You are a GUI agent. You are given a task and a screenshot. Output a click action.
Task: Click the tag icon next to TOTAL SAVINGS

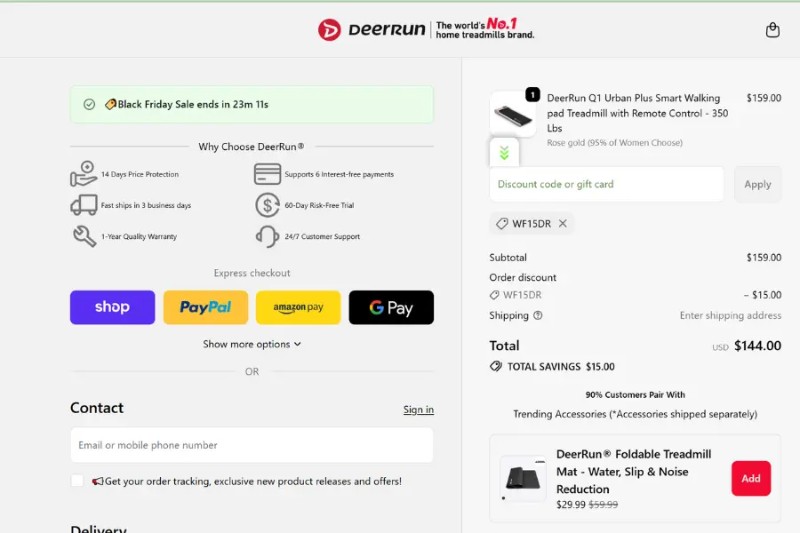[x=496, y=366]
